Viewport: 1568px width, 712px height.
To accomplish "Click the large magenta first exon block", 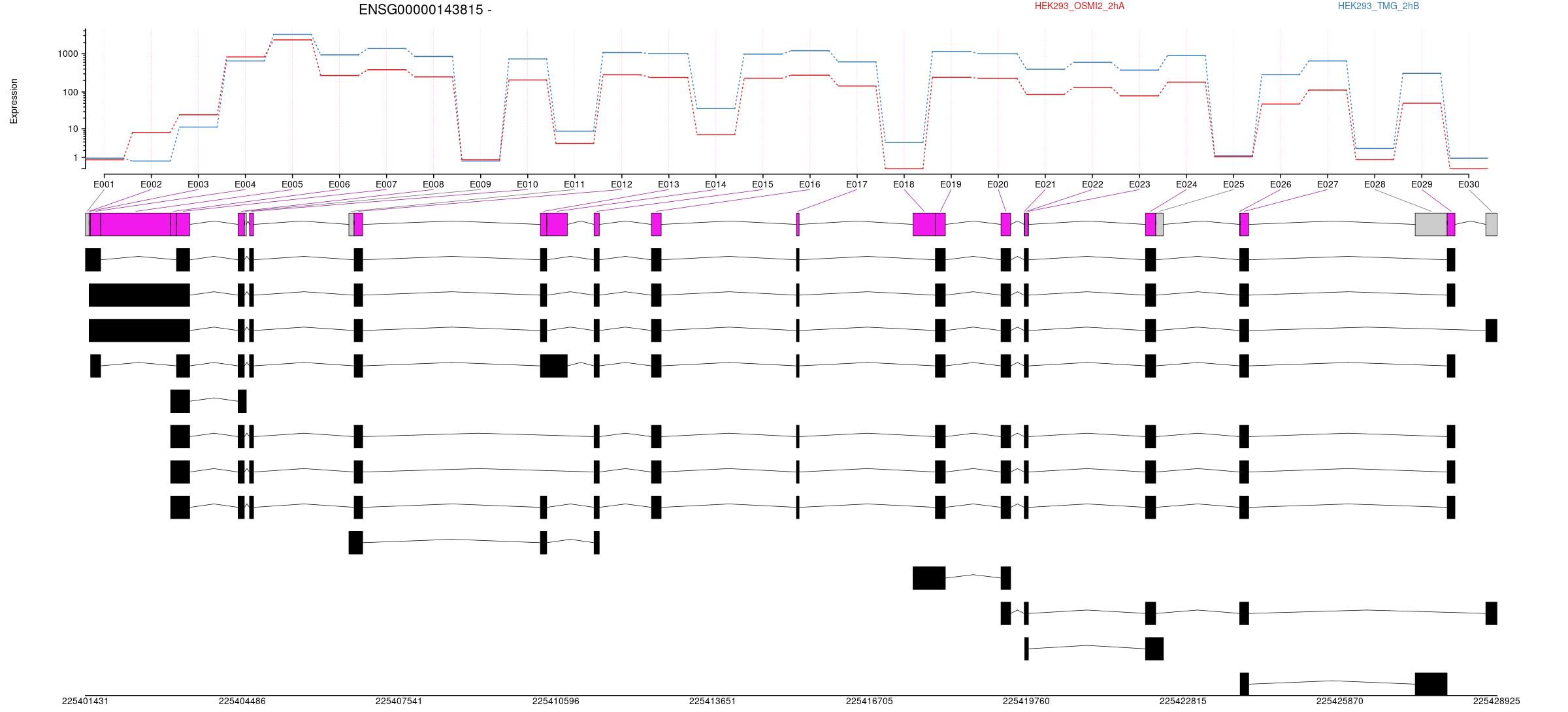I will coord(135,224).
